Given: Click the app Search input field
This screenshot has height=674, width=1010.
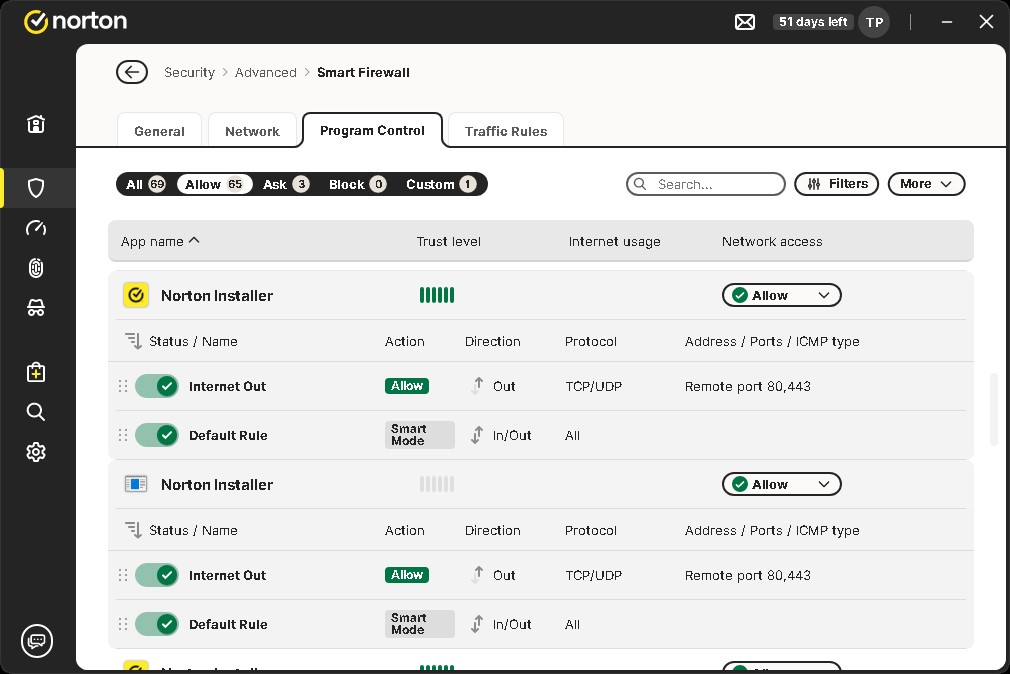Looking at the screenshot, I should (712, 184).
